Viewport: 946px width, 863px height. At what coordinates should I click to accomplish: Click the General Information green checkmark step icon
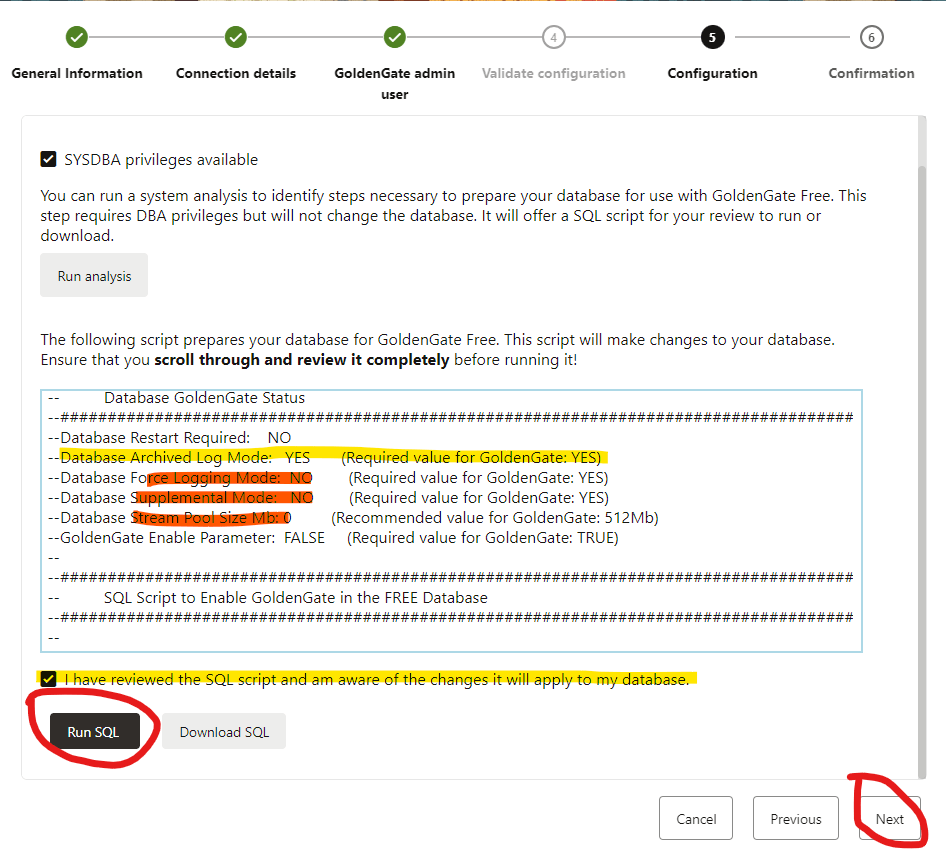coord(77,38)
